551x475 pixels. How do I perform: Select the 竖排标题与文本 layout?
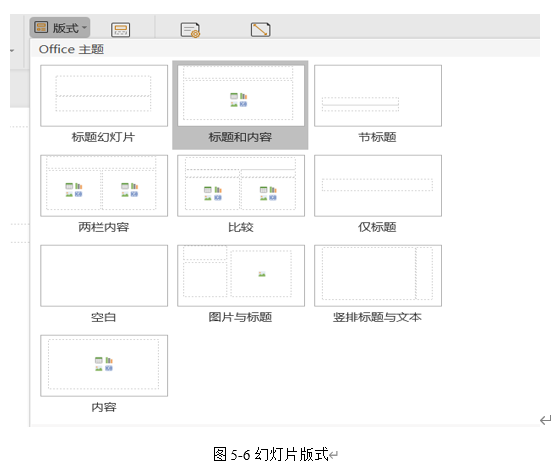pyautogui.click(x=378, y=276)
